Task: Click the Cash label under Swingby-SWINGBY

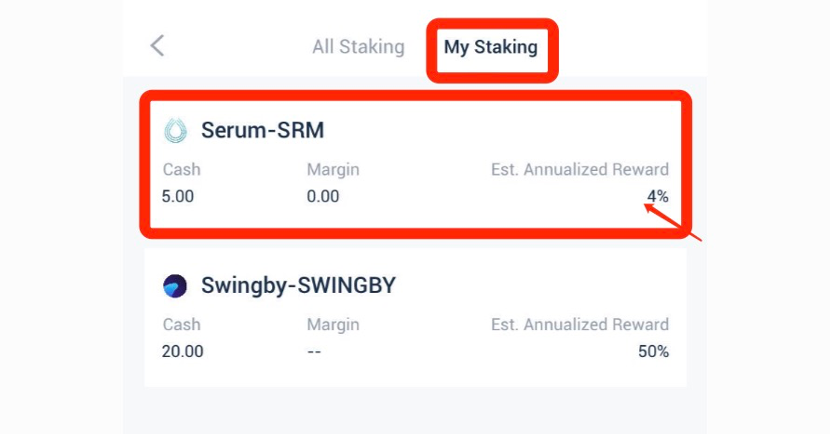Action: [x=181, y=325]
